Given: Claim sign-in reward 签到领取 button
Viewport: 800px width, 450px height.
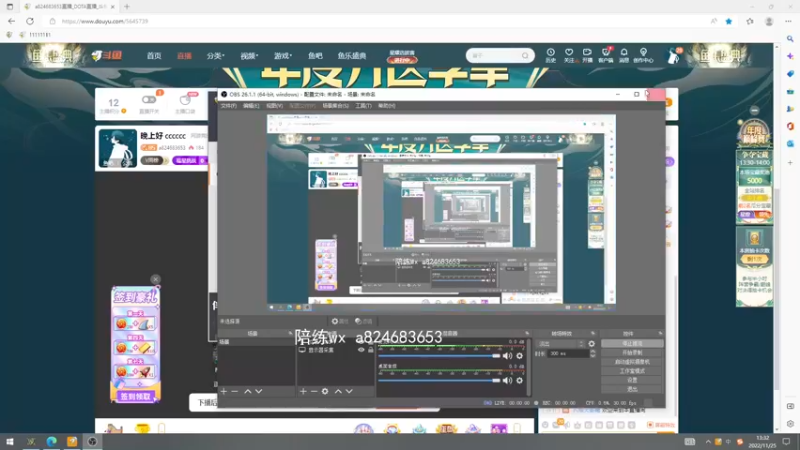Looking at the screenshot, I should pyautogui.click(x=135, y=396).
